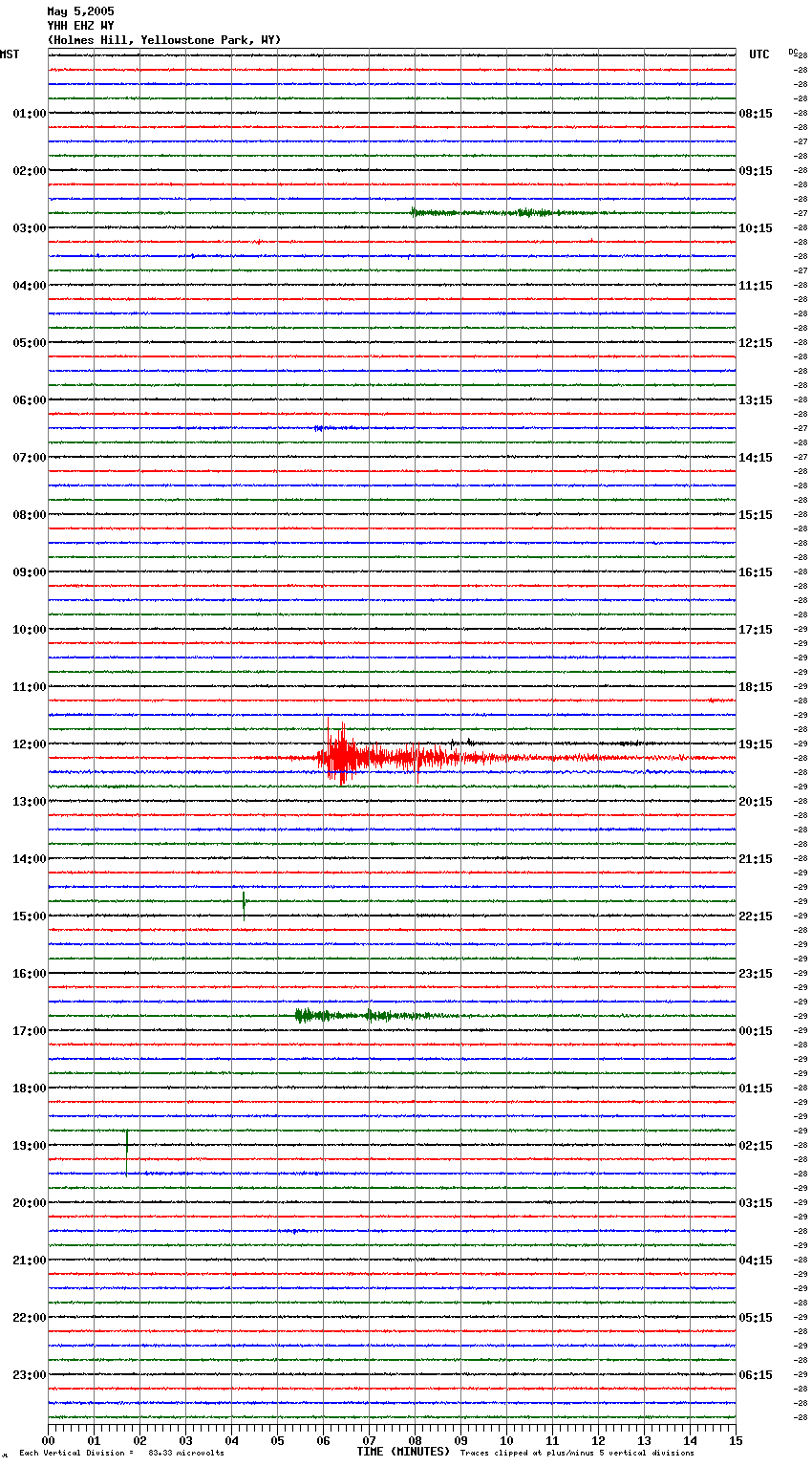Screen dimensions: 812x1466
Task: Click the date text "May 5,2005"
Action: coord(80,11)
